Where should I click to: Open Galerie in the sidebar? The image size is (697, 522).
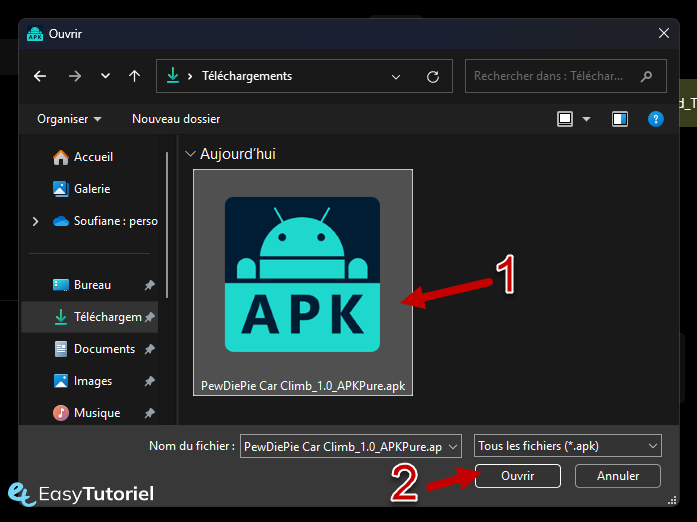click(92, 189)
